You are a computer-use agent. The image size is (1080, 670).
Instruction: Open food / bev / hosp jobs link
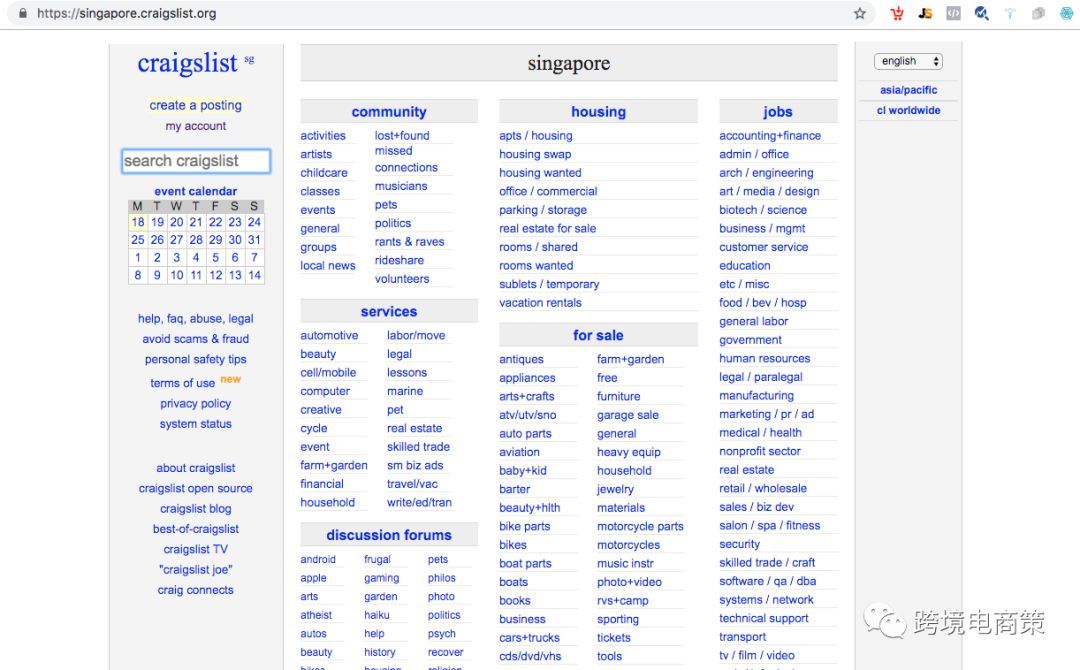(763, 303)
